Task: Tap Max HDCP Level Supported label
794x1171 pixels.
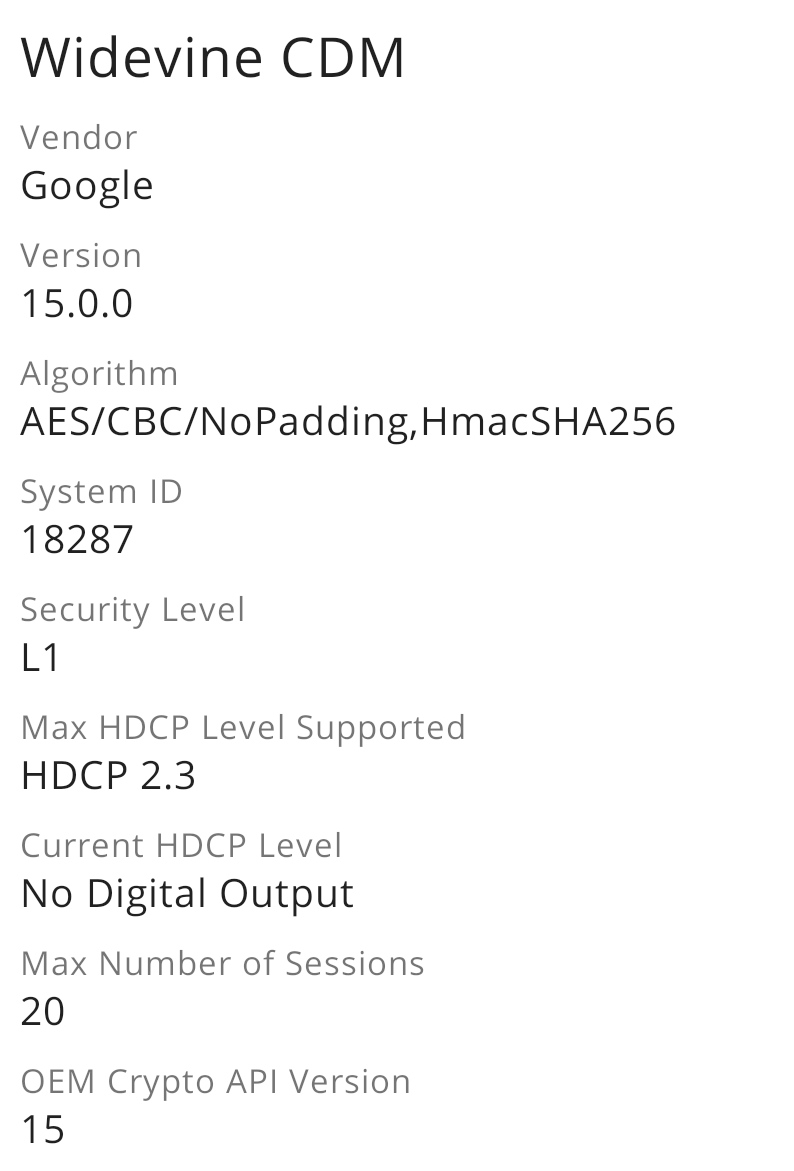Action: click(x=243, y=729)
